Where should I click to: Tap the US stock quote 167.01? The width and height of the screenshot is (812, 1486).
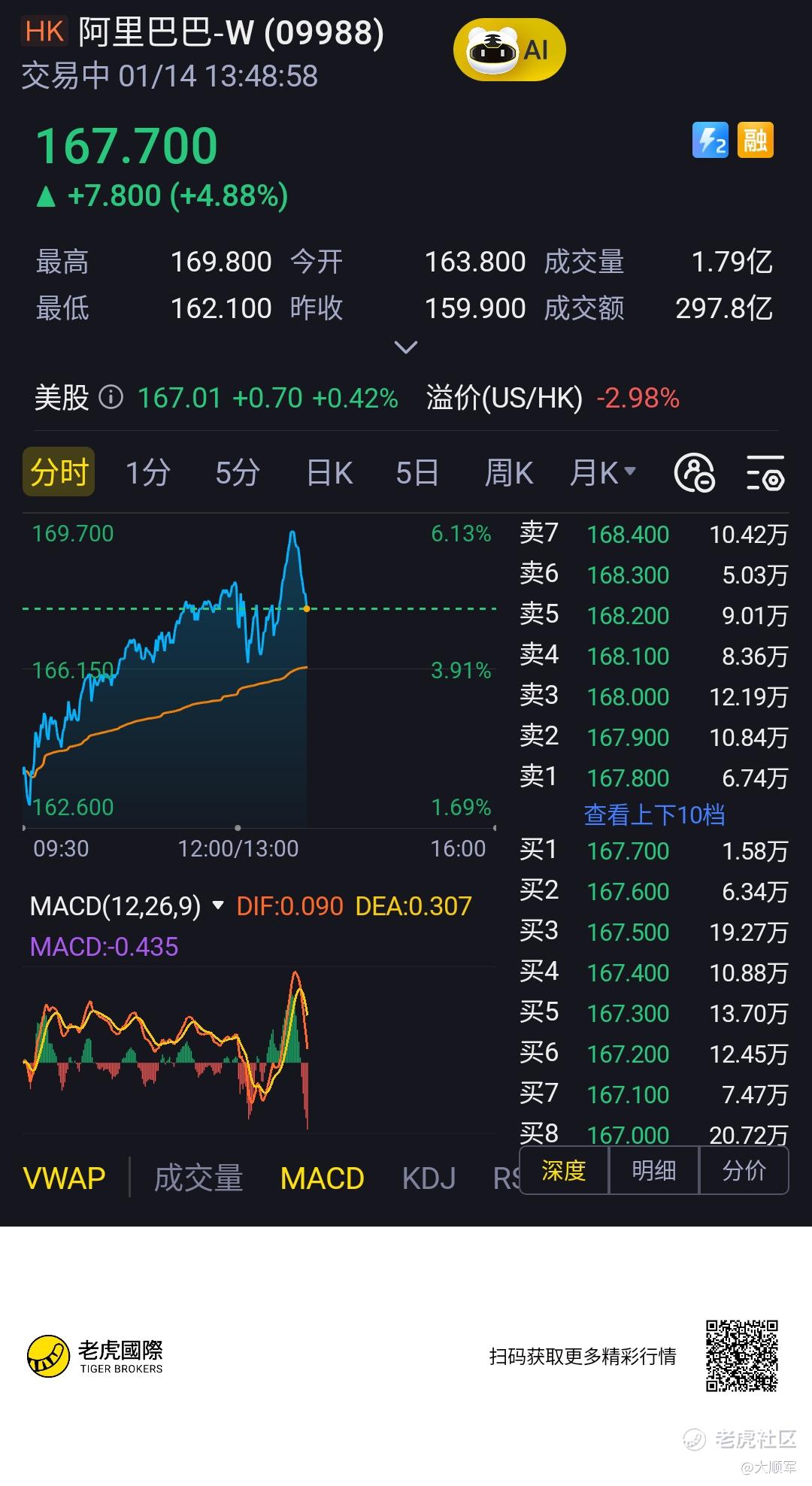[x=179, y=397]
